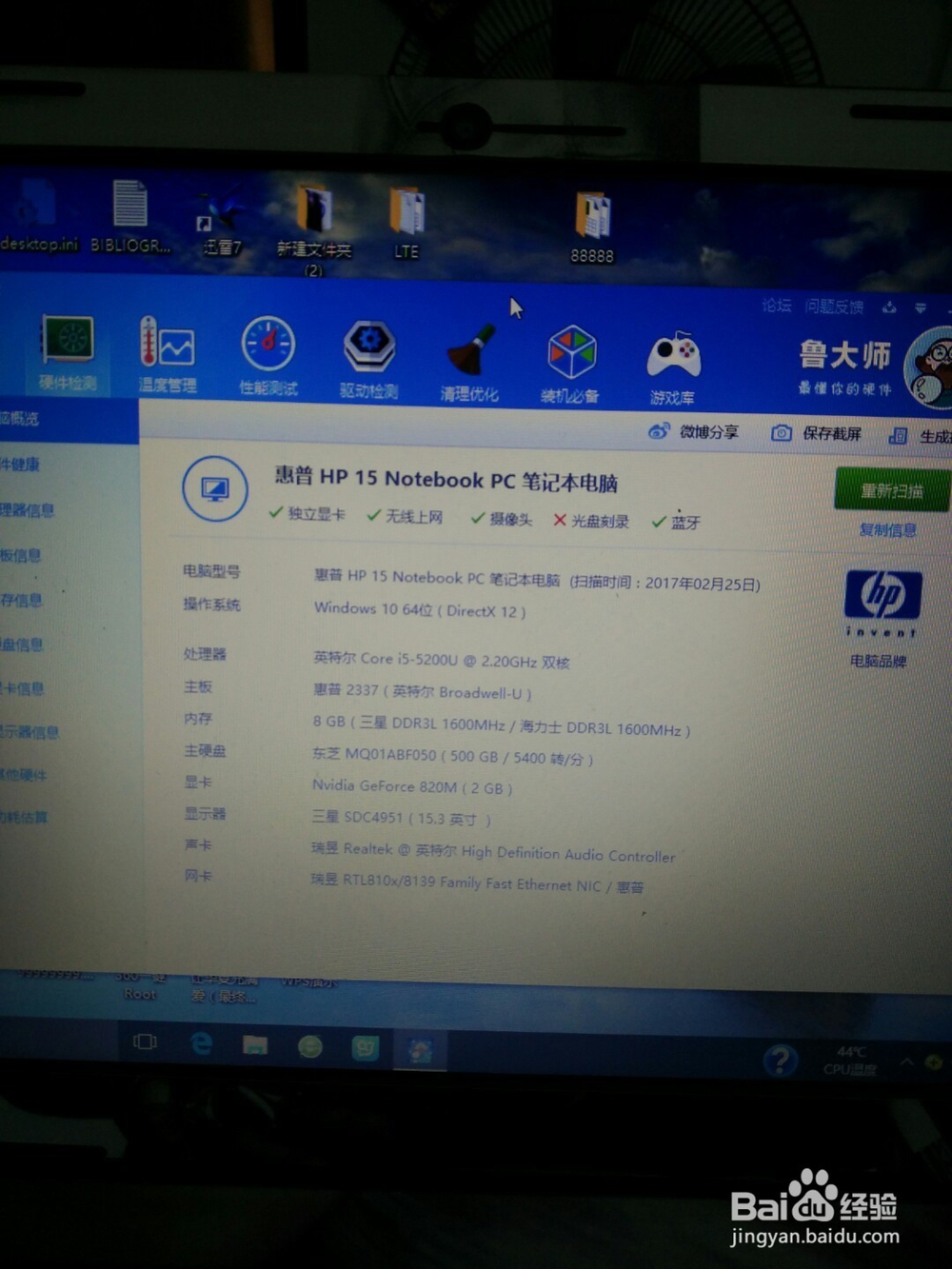952x1269 pixels.
Task: Click the blue help question-mark tray icon
Action: pyautogui.click(x=780, y=1059)
